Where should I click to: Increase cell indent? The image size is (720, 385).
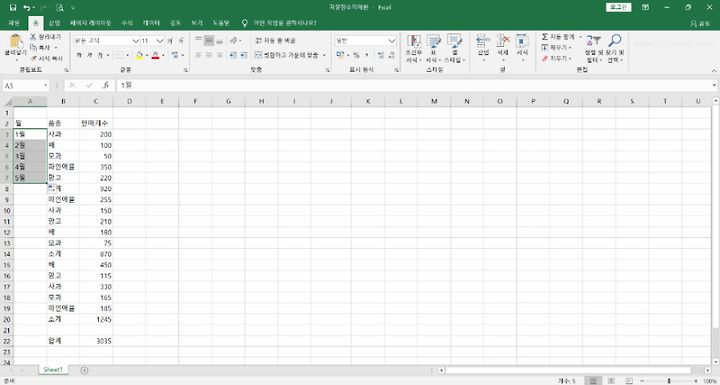point(244,55)
